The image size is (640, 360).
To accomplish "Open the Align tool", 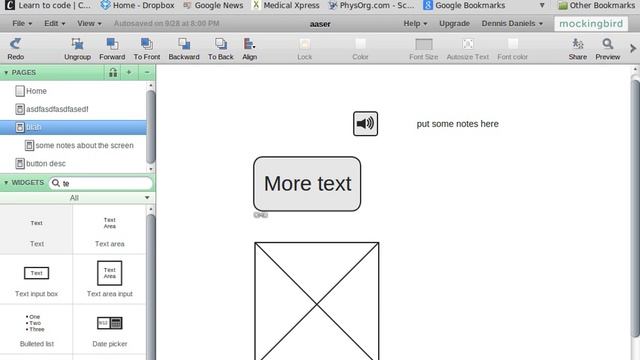I will [x=249, y=49].
